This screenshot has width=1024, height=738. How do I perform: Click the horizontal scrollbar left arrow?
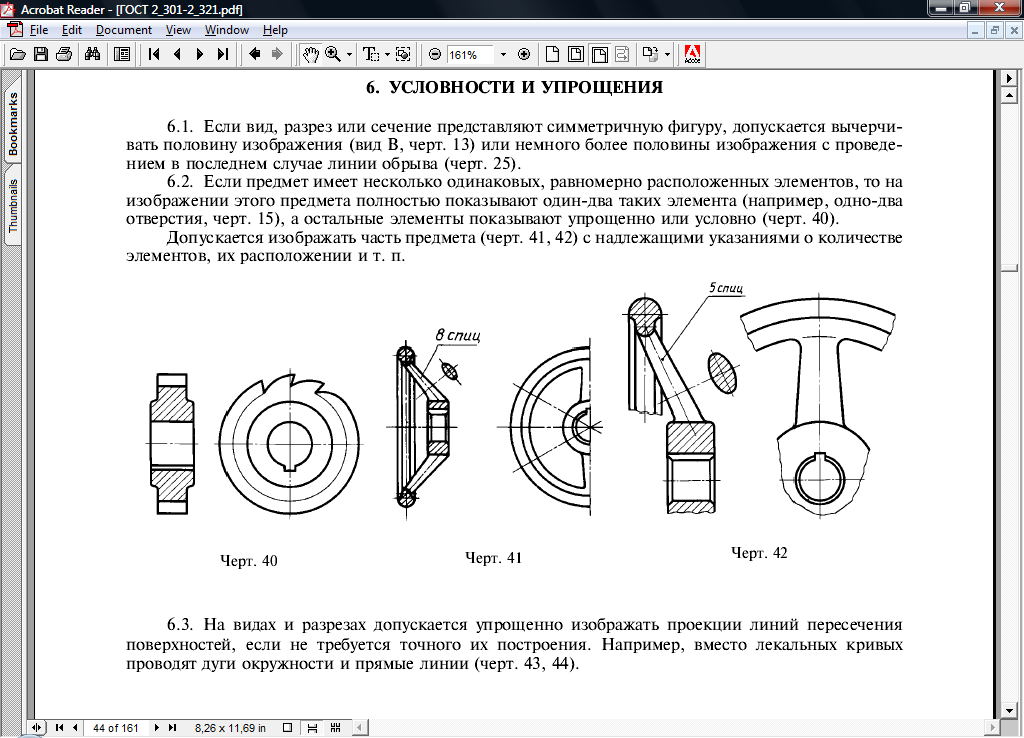point(359,728)
